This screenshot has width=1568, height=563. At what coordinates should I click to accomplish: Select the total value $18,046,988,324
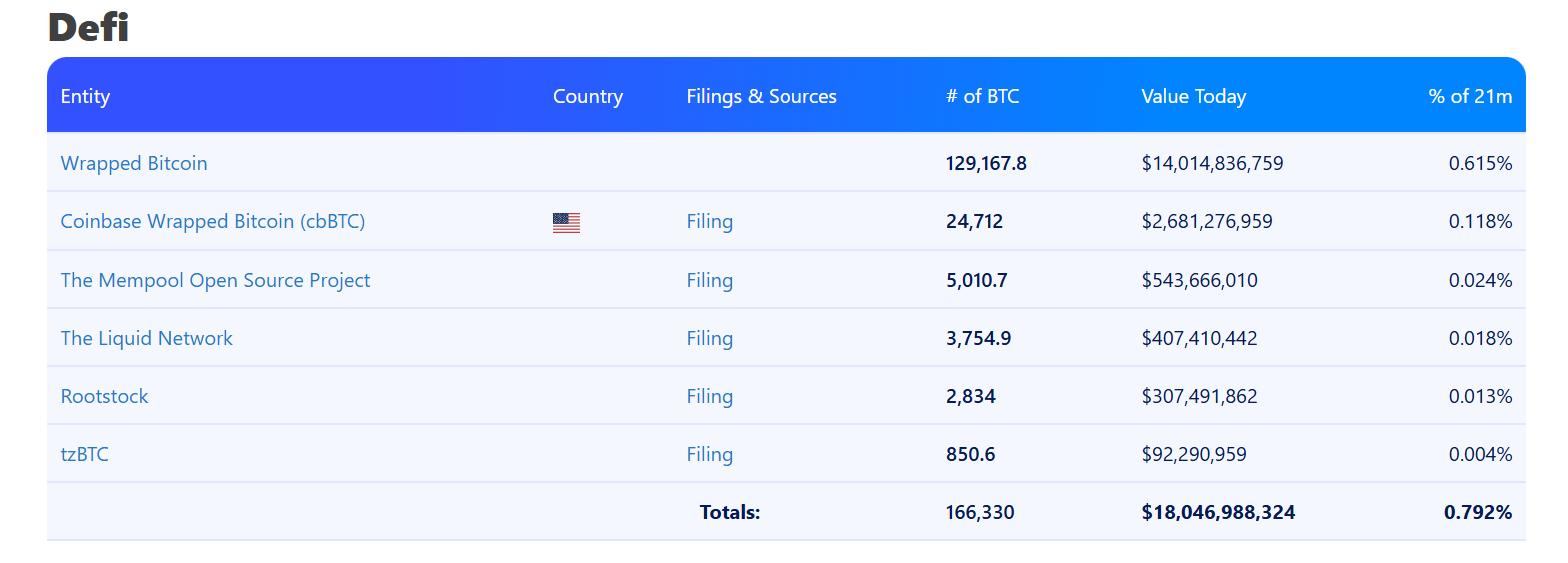(x=1217, y=512)
